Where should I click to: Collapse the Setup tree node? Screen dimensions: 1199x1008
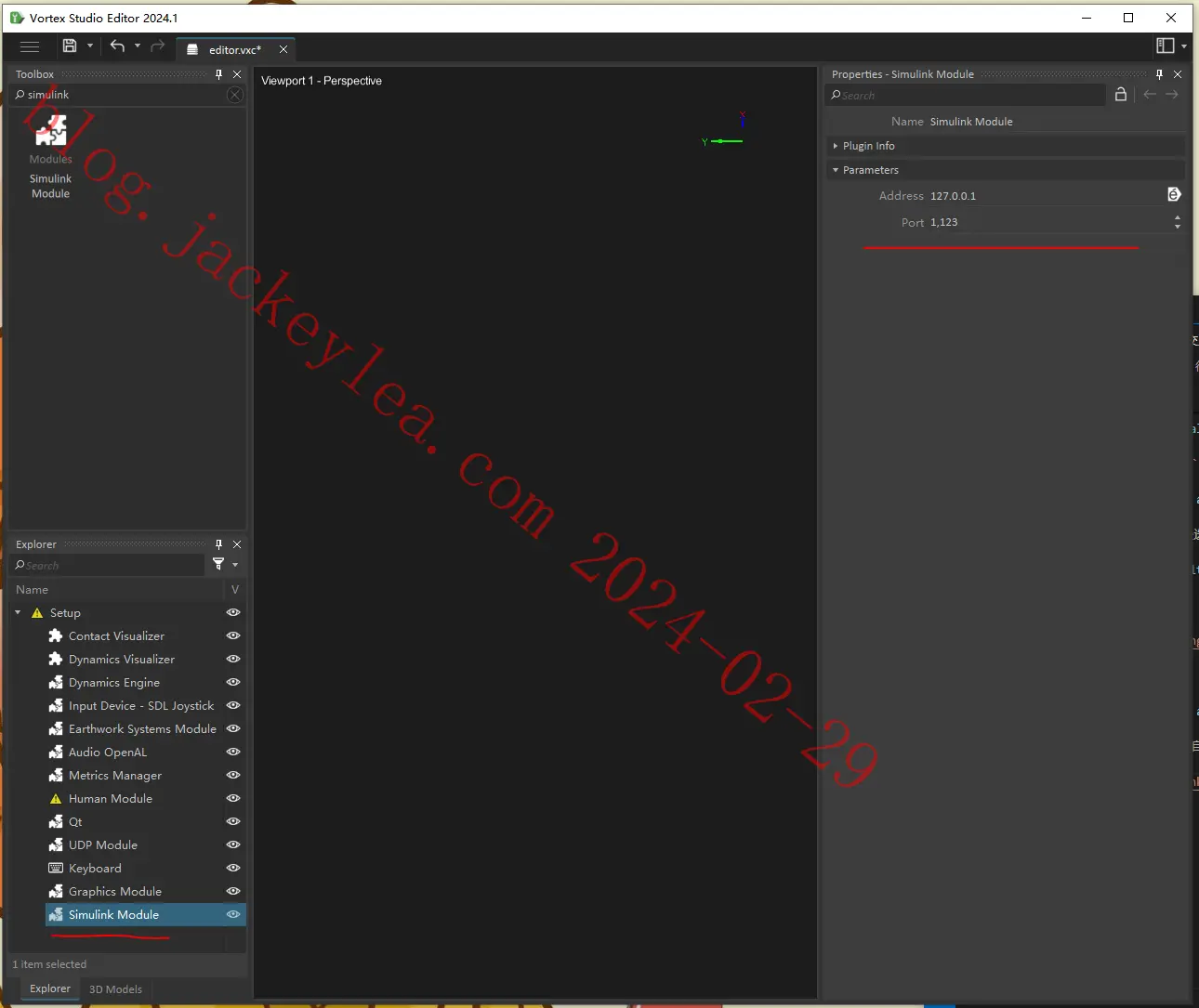pos(18,612)
